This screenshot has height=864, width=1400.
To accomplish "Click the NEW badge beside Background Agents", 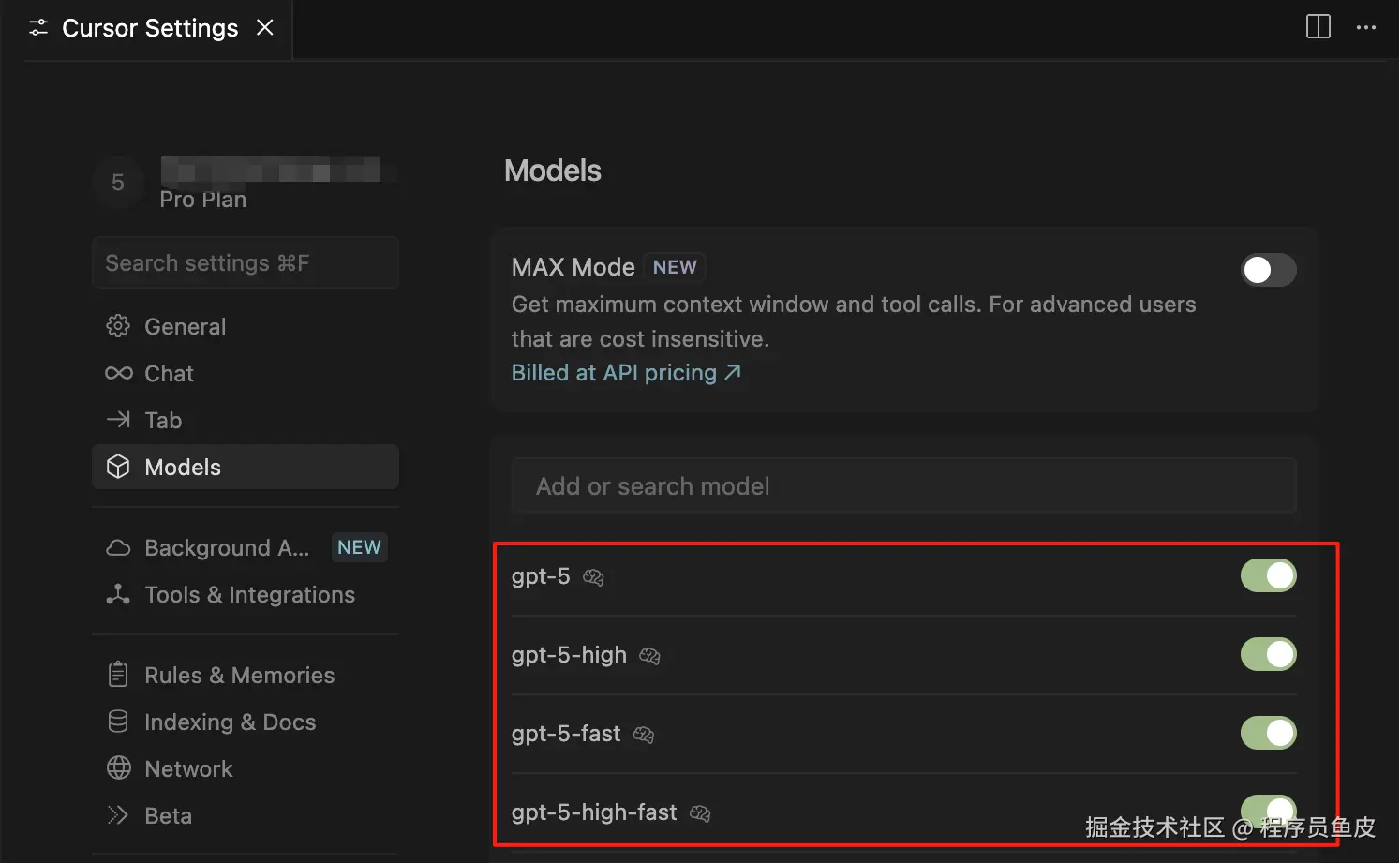I will (359, 547).
